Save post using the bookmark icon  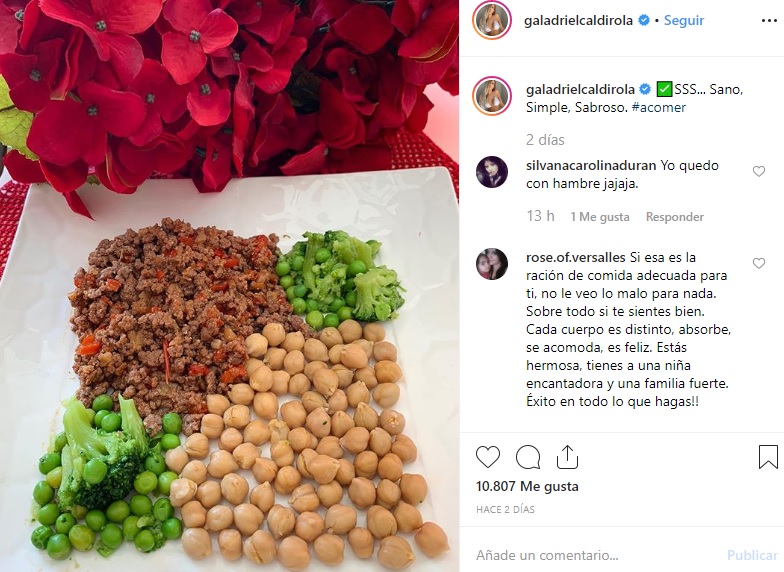768,456
